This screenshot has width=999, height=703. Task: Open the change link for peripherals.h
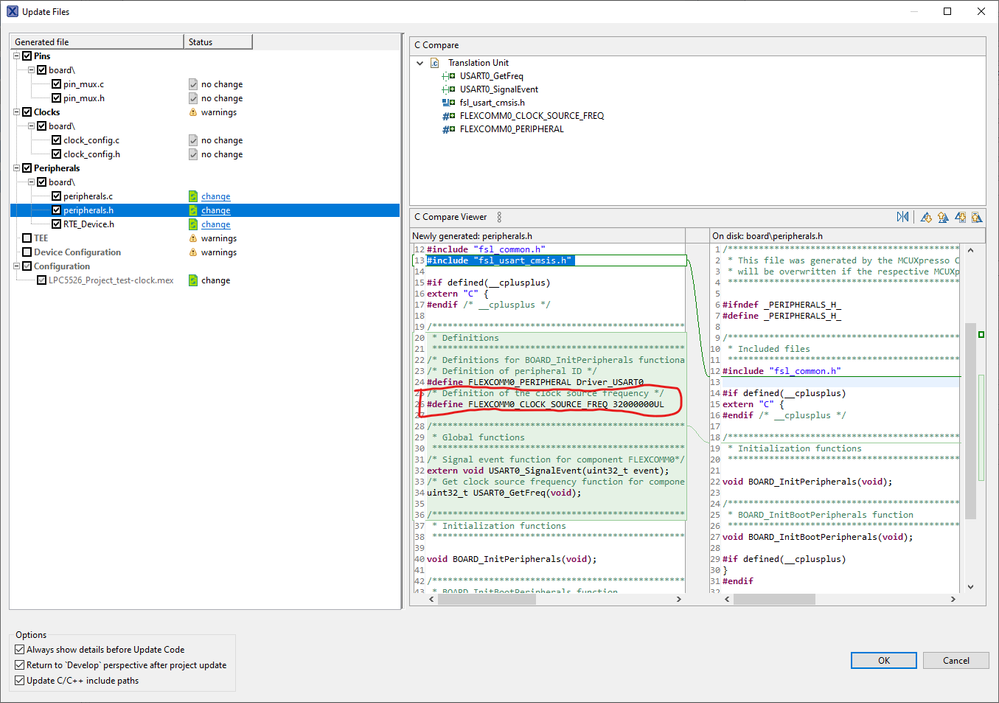(x=216, y=210)
